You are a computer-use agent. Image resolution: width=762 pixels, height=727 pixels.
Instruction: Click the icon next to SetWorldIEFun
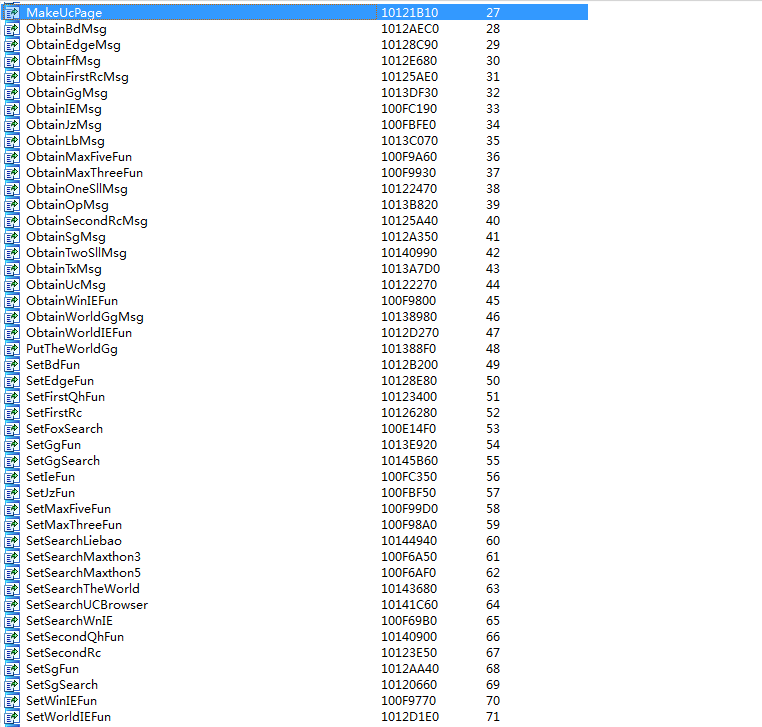coord(12,717)
